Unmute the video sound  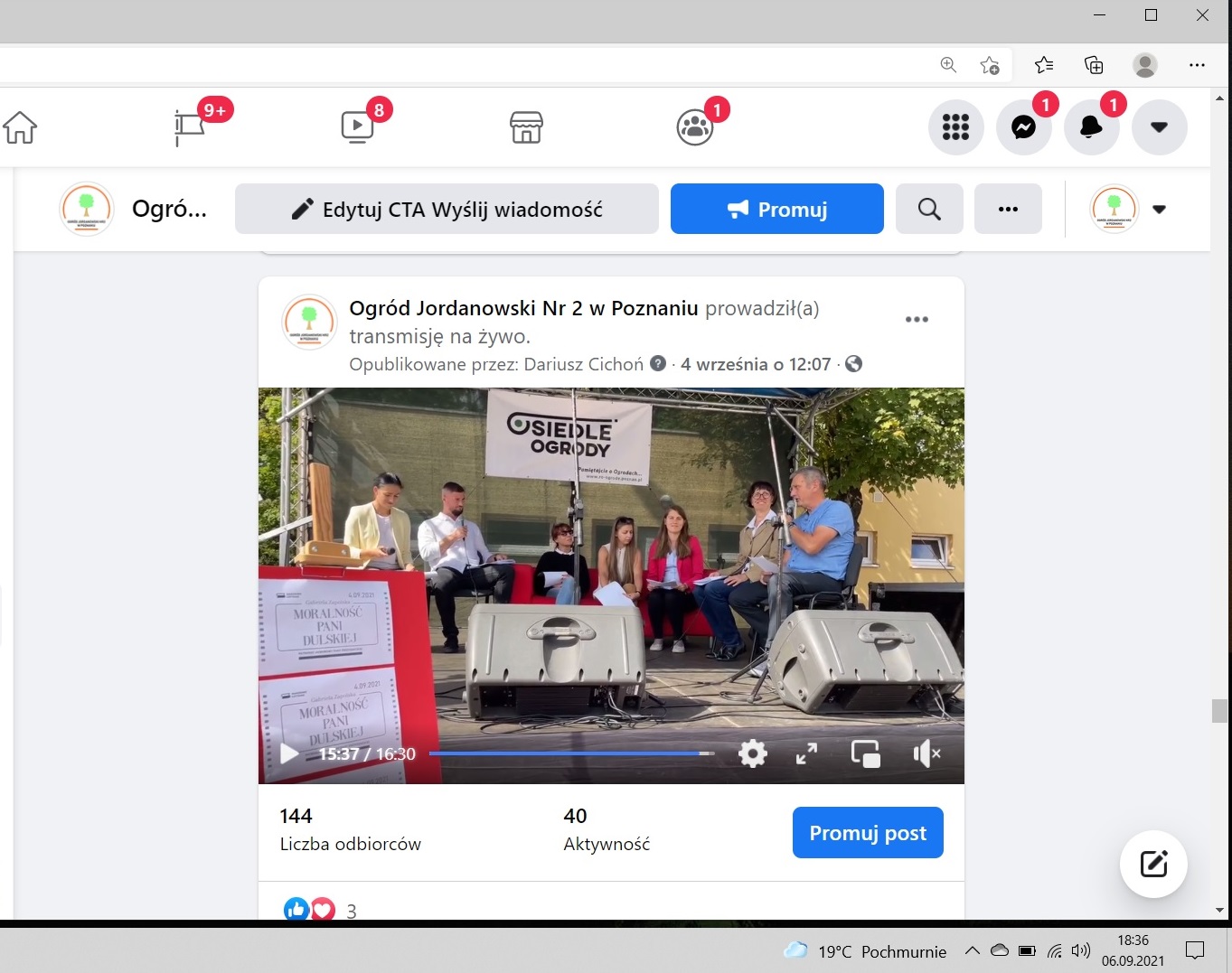[926, 753]
